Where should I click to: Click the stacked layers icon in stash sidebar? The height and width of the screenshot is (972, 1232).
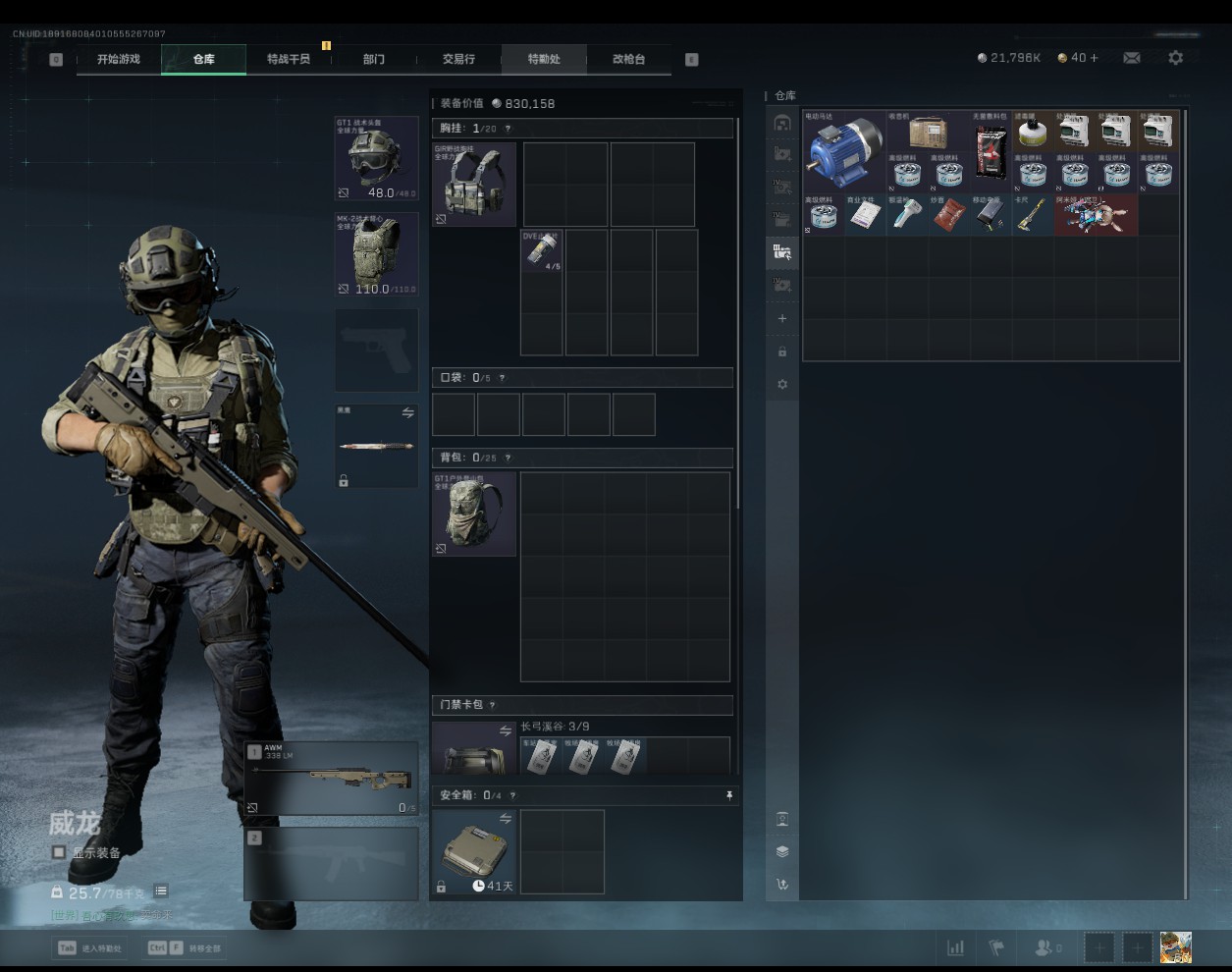782,851
